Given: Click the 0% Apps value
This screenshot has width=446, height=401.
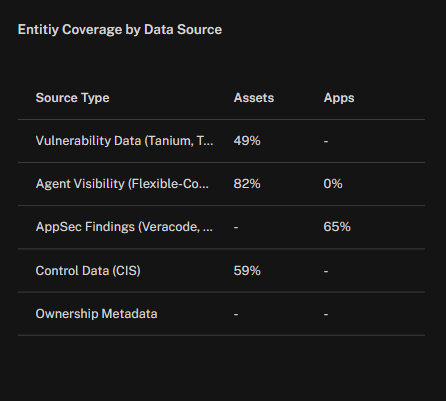Looking at the screenshot, I should coord(333,184).
